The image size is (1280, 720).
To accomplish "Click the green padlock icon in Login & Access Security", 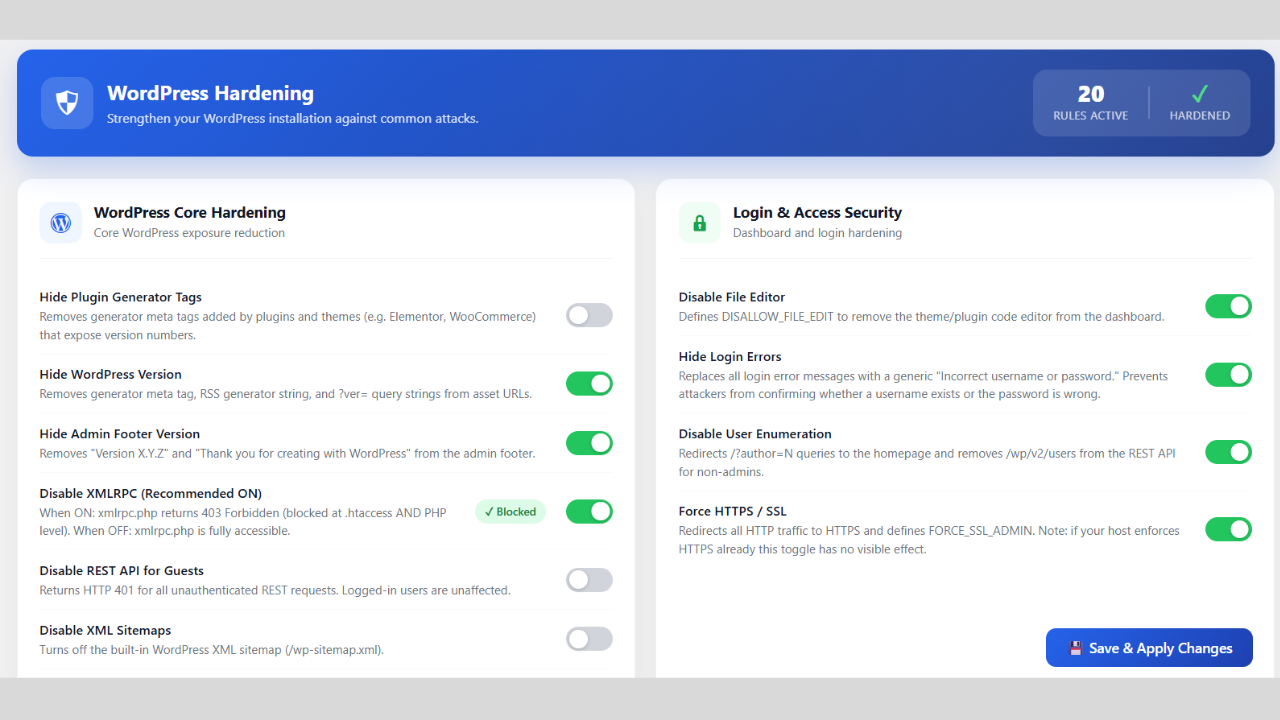I will 699,222.
